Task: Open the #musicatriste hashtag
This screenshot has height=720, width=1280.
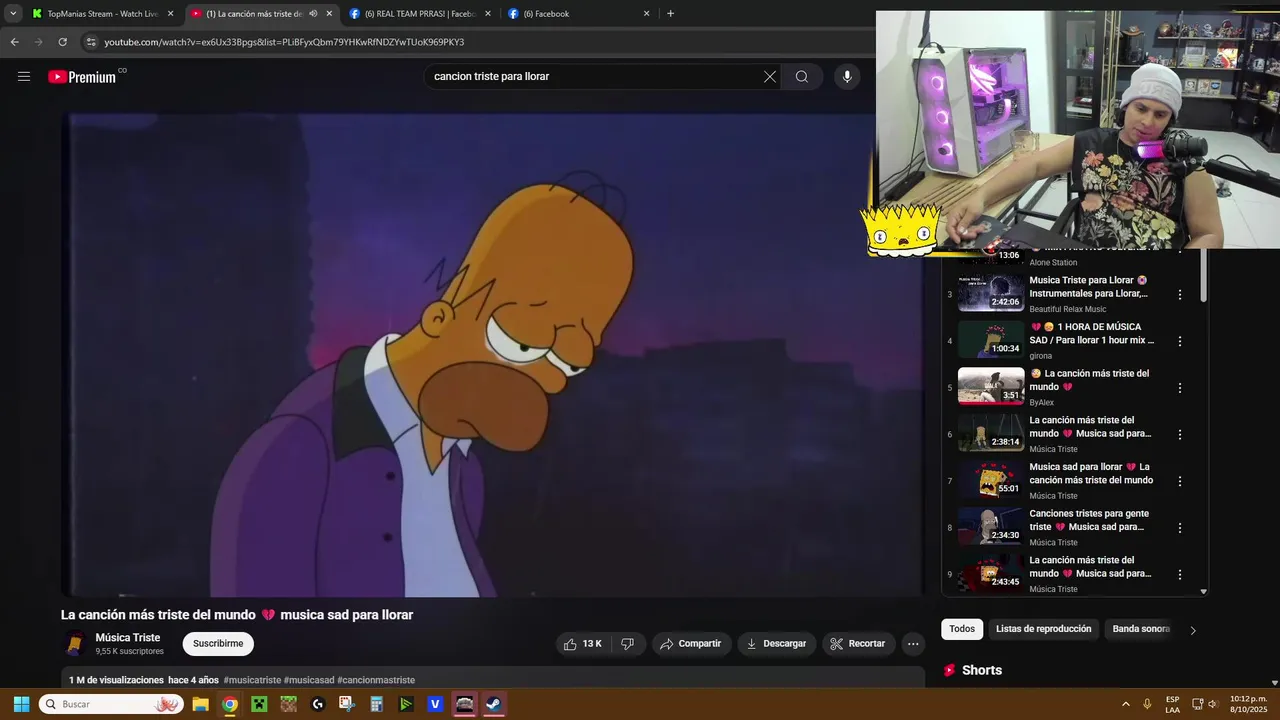Action: 252,680
